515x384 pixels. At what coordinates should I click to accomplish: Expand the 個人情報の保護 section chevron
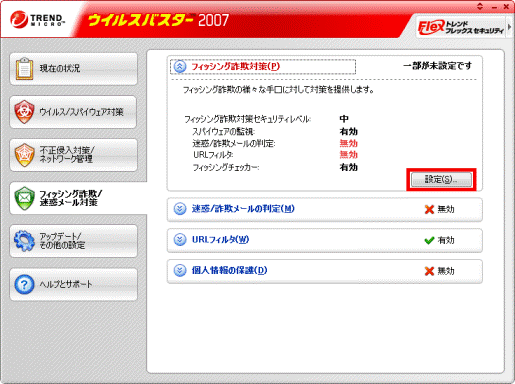pyautogui.click(x=180, y=270)
